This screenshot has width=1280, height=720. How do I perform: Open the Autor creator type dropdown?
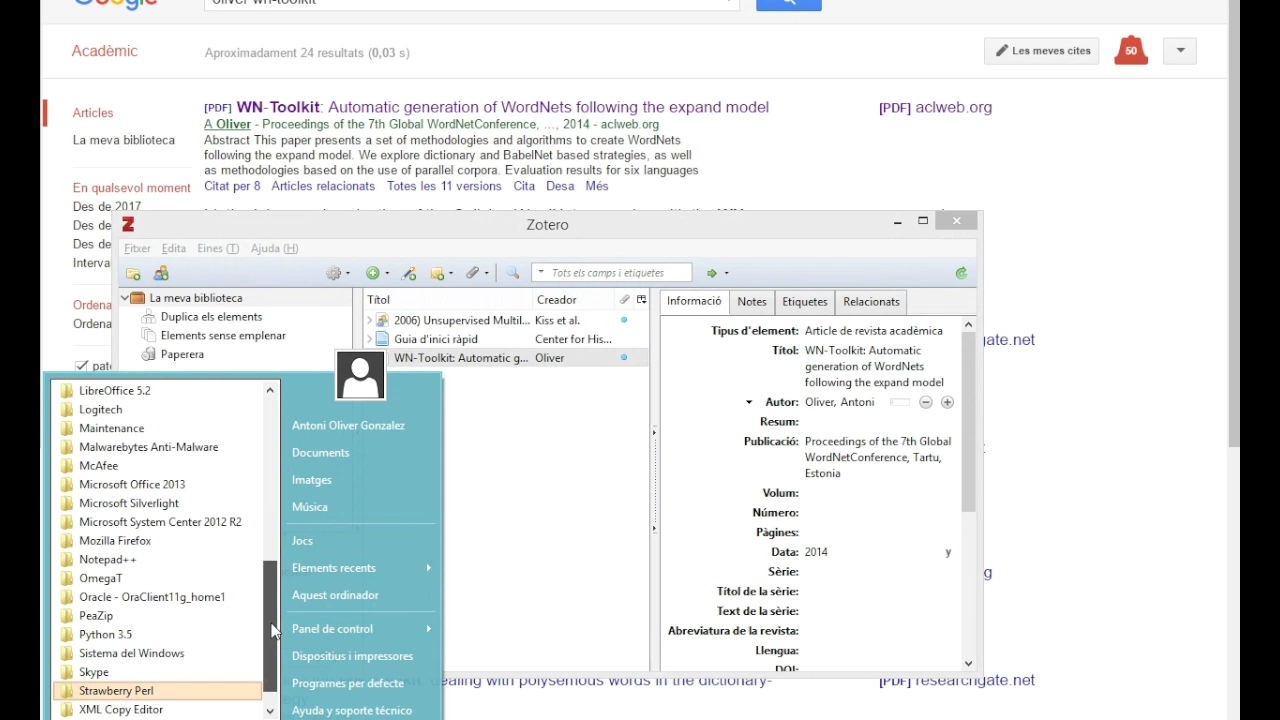pyautogui.click(x=749, y=402)
